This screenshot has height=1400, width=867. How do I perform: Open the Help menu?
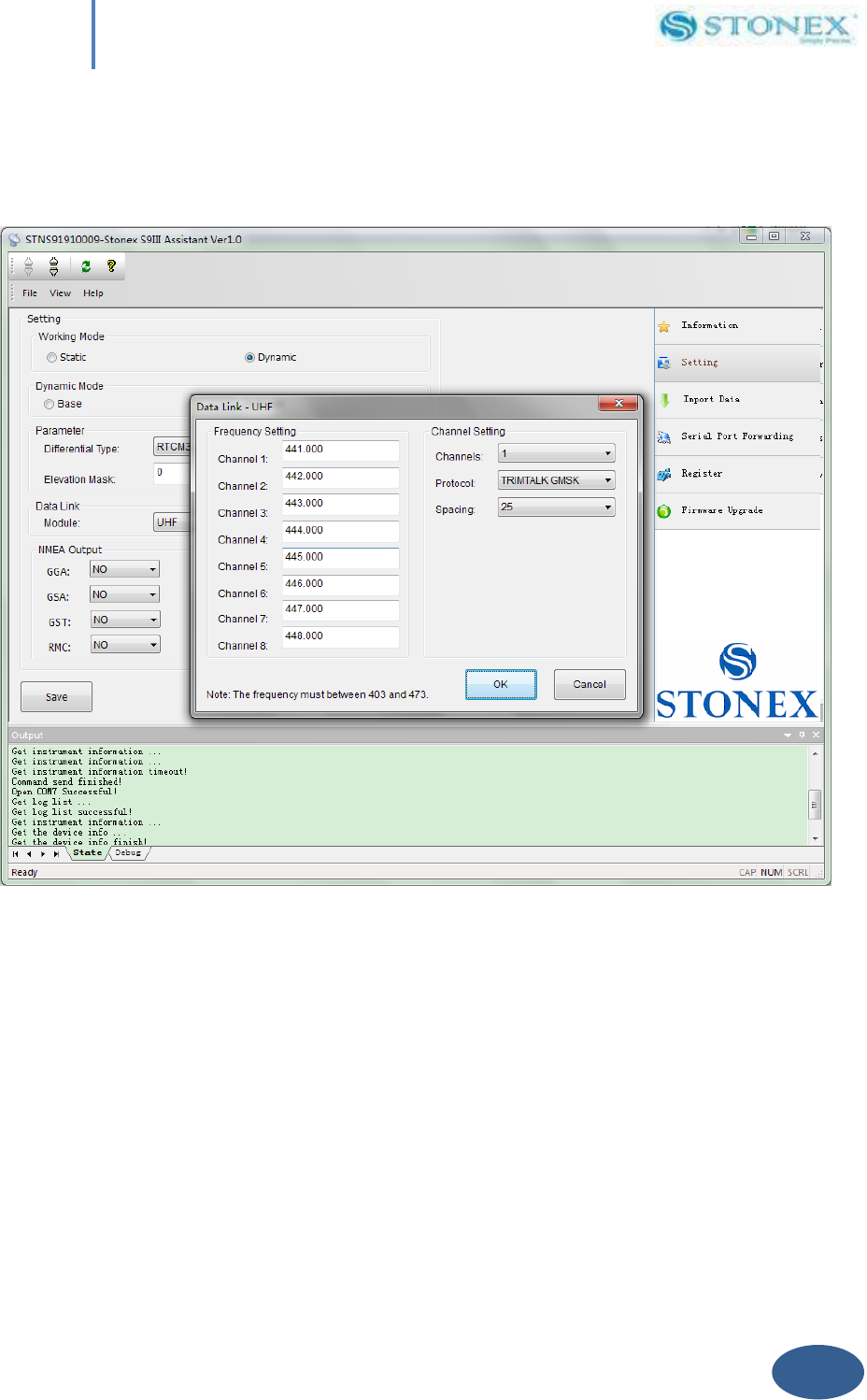pyautogui.click(x=93, y=293)
